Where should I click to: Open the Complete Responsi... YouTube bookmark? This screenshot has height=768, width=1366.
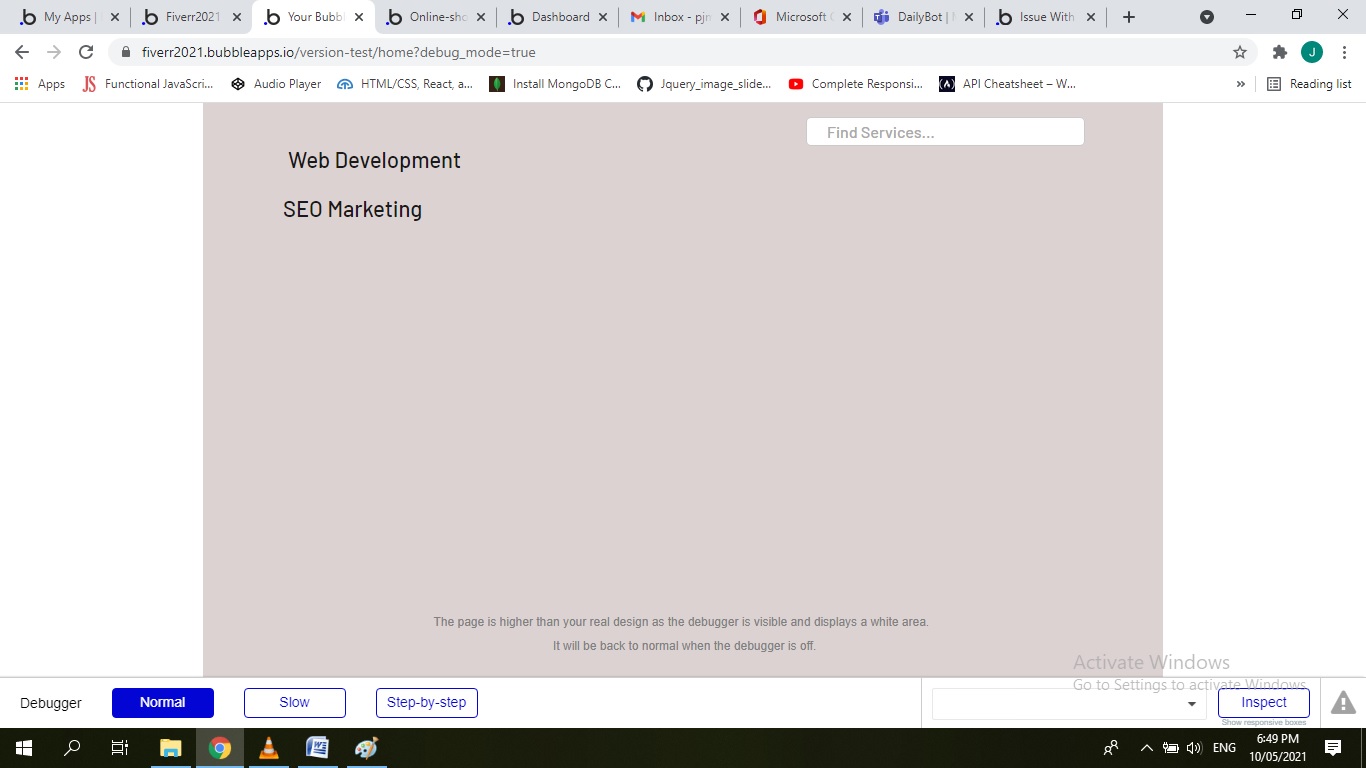856,84
